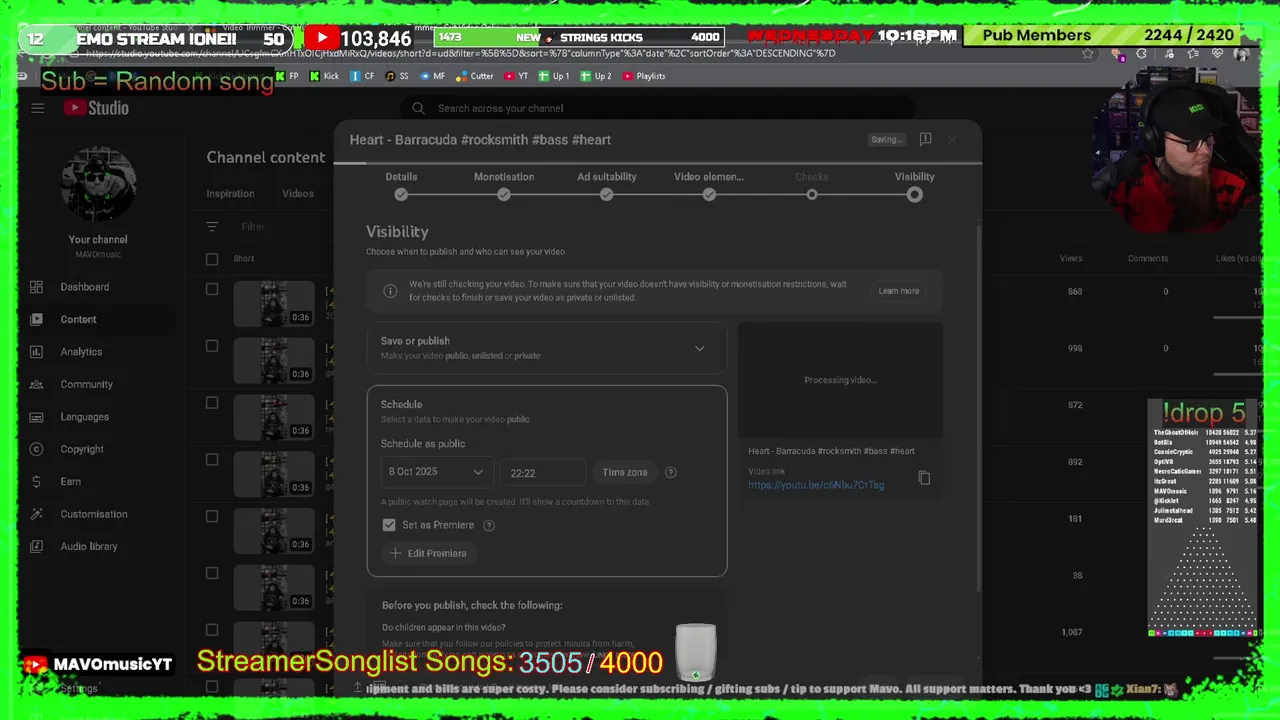Screen dimensions: 1280x720
Task: Go to the Checks step
Action: (x=812, y=186)
